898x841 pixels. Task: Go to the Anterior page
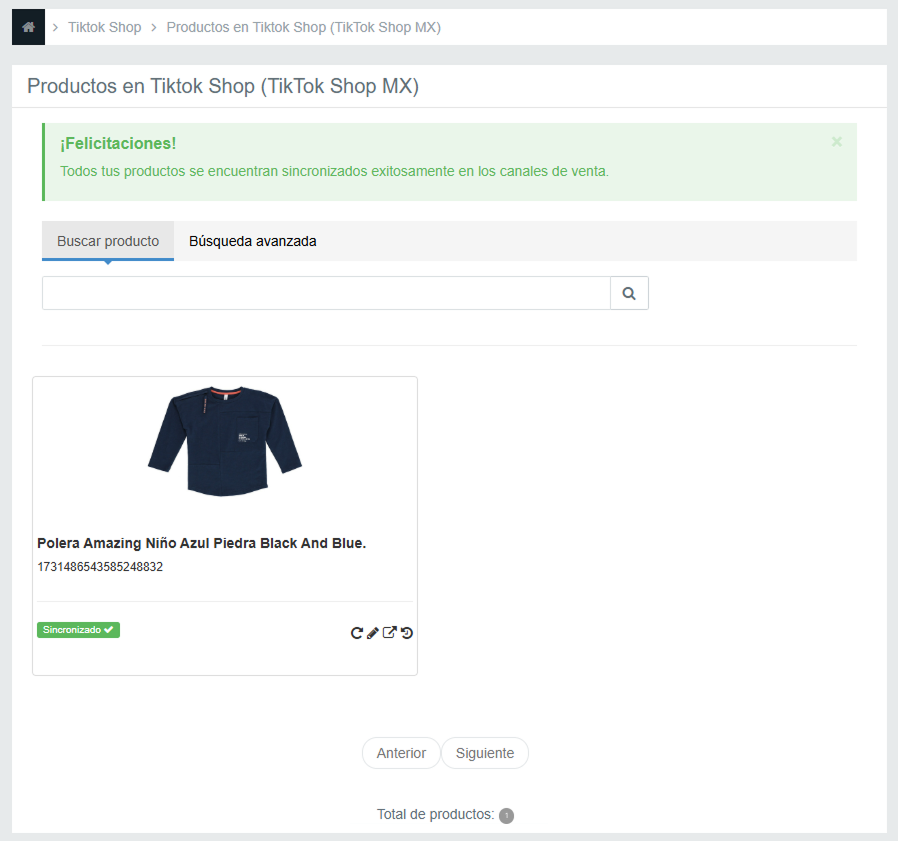point(401,753)
